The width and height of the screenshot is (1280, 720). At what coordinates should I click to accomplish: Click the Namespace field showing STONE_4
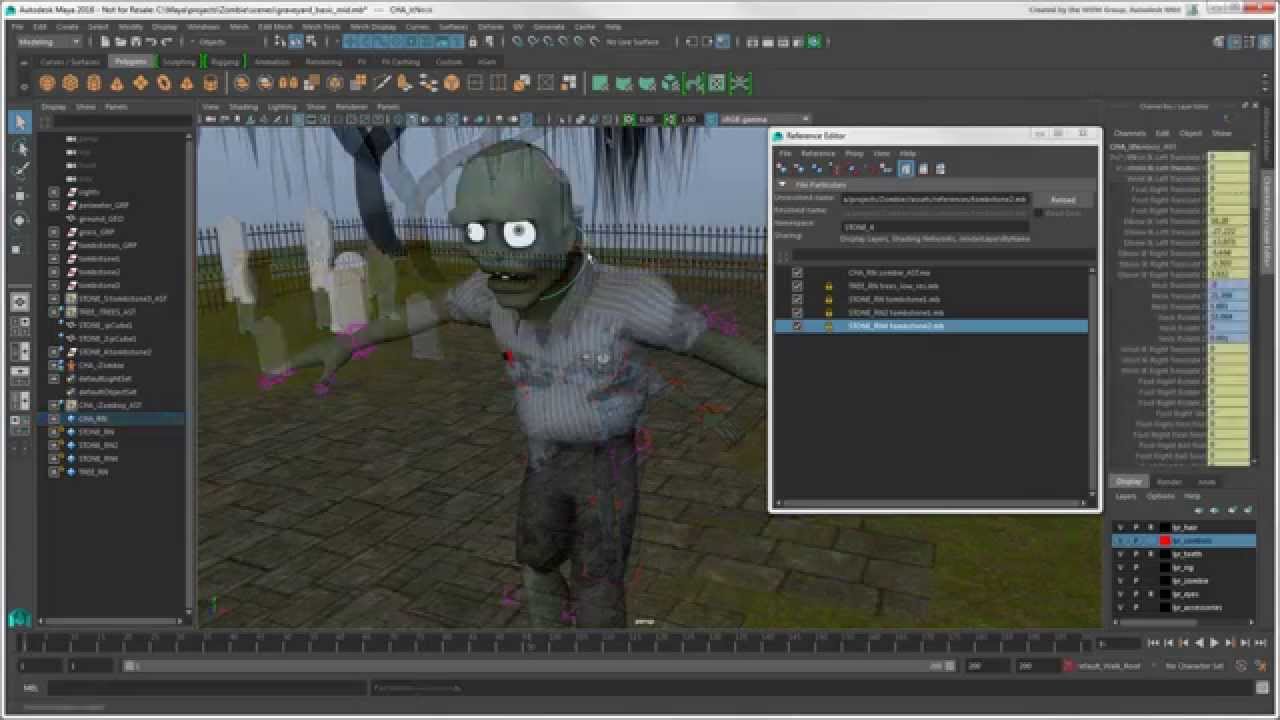coord(934,227)
